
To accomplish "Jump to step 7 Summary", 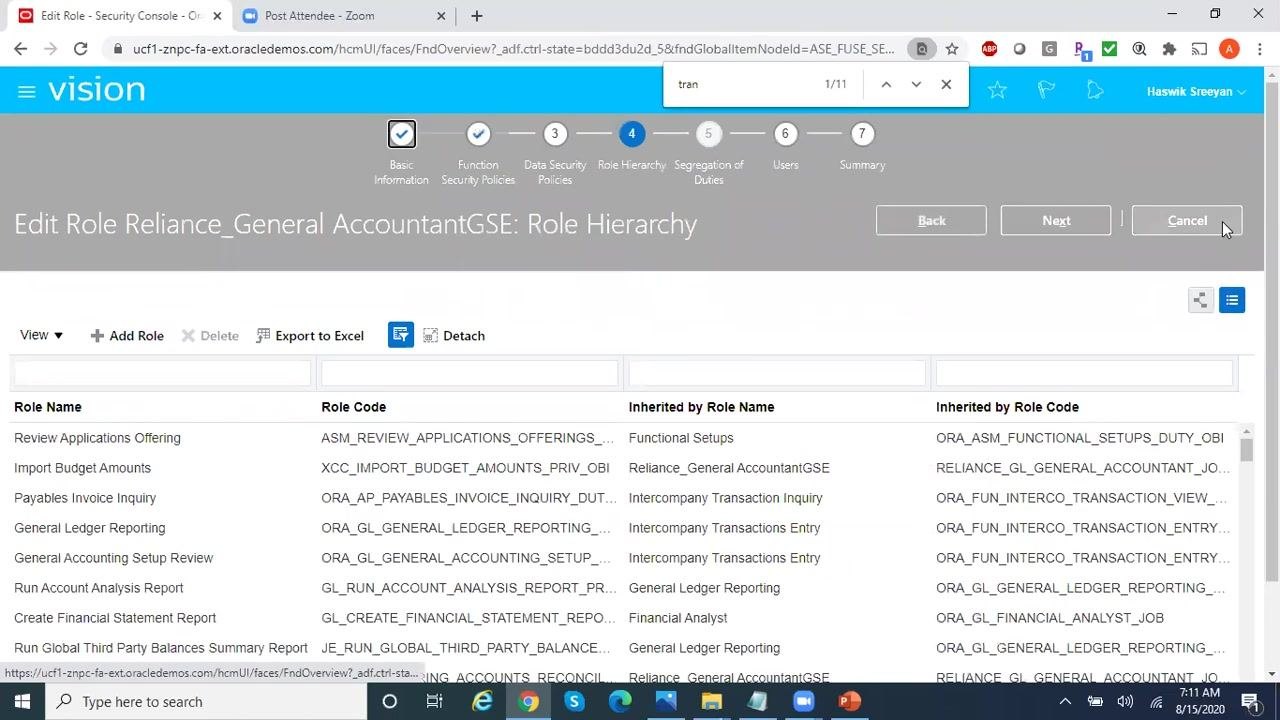I will 862,134.
